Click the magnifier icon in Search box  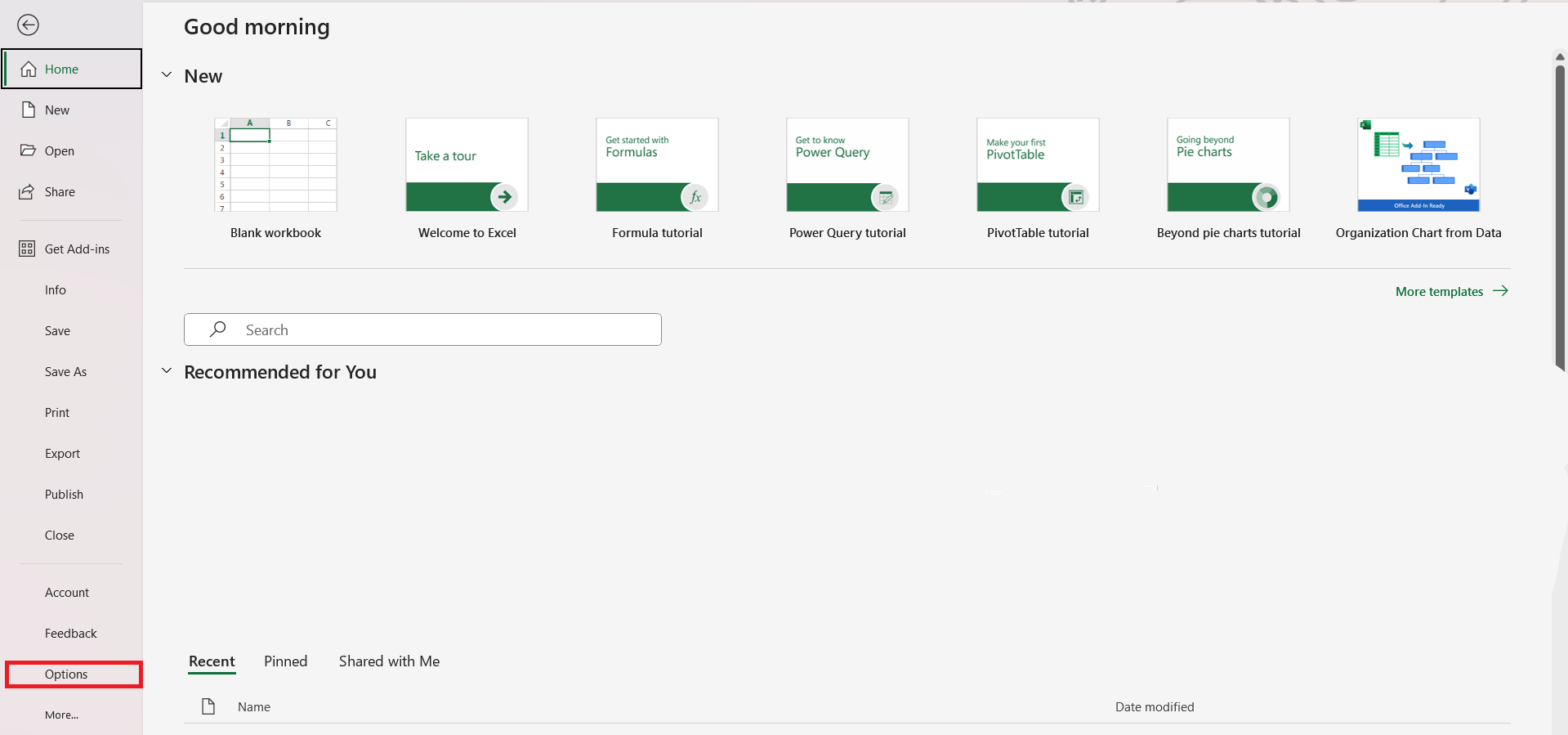tap(218, 329)
